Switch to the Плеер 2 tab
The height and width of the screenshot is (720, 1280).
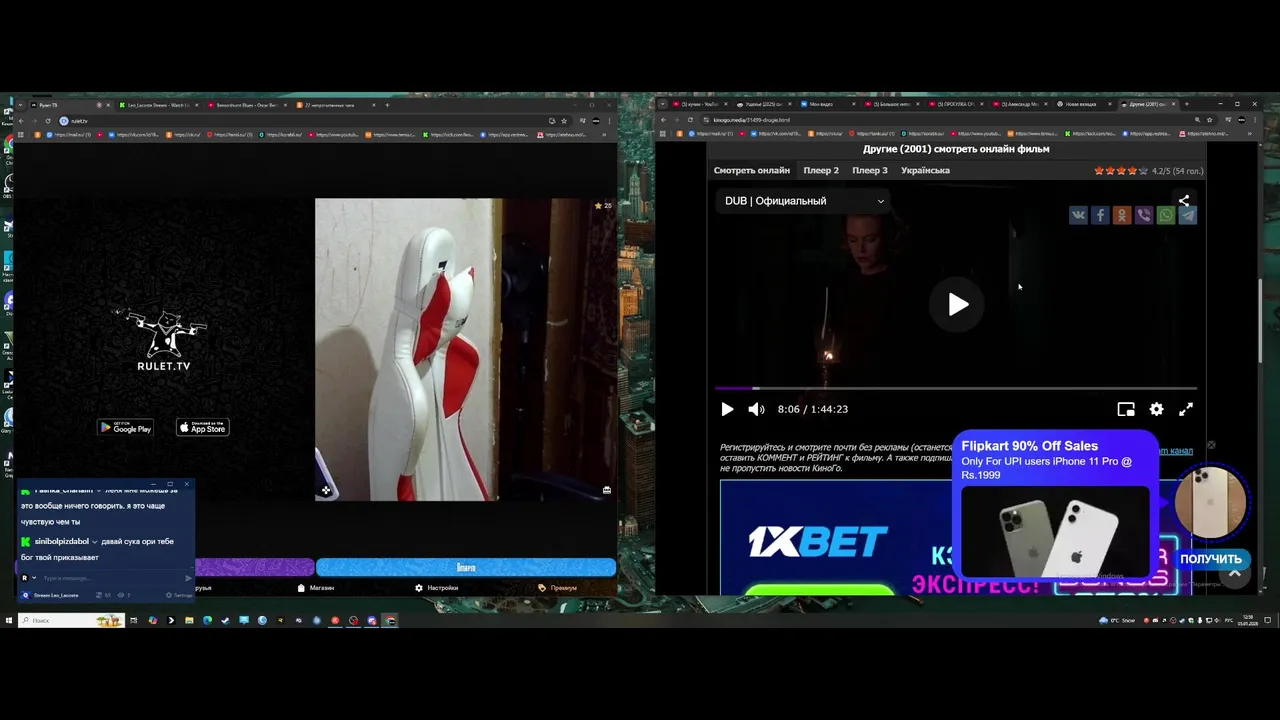[x=821, y=170]
